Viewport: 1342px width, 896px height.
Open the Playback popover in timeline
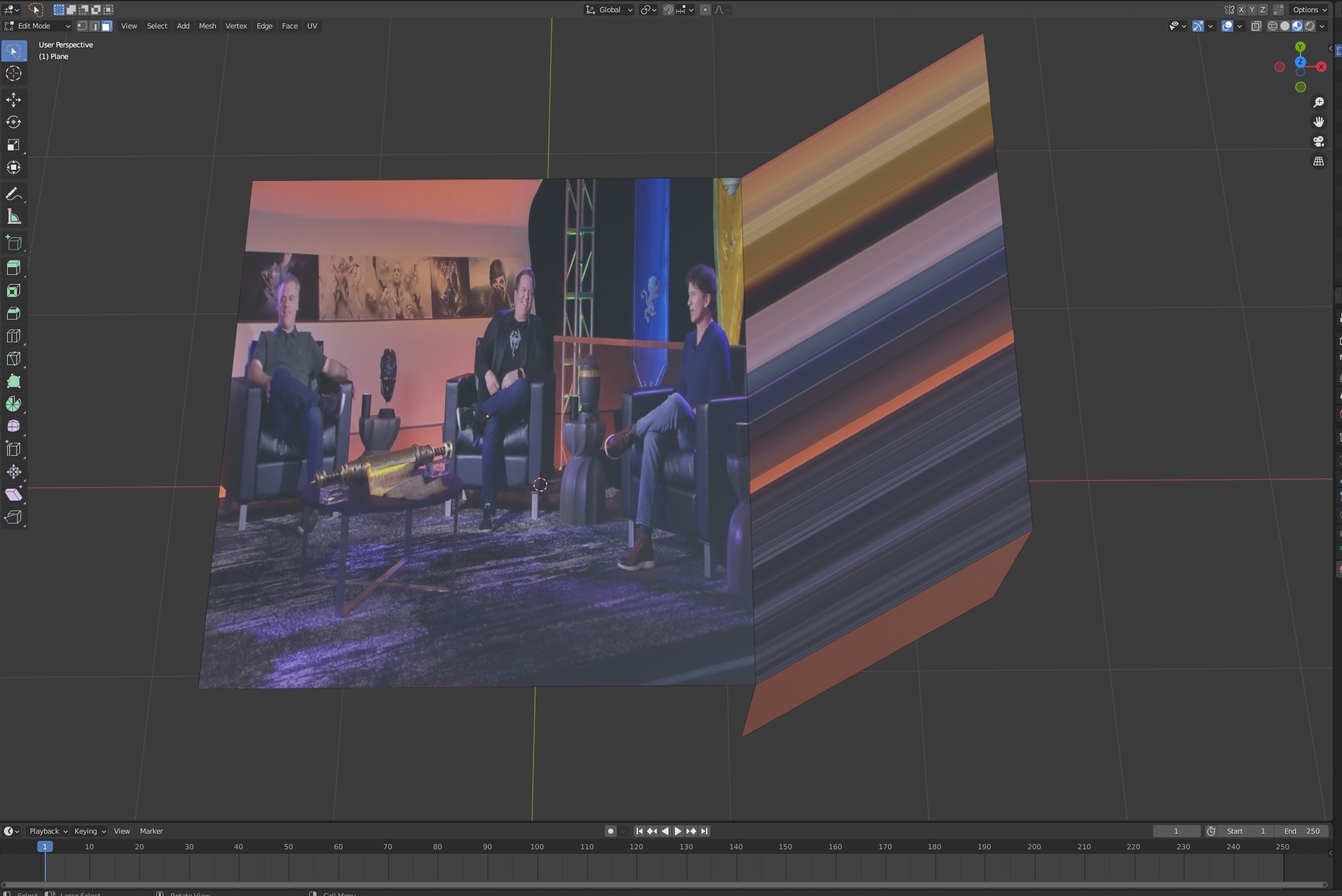click(x=48, y=831)
